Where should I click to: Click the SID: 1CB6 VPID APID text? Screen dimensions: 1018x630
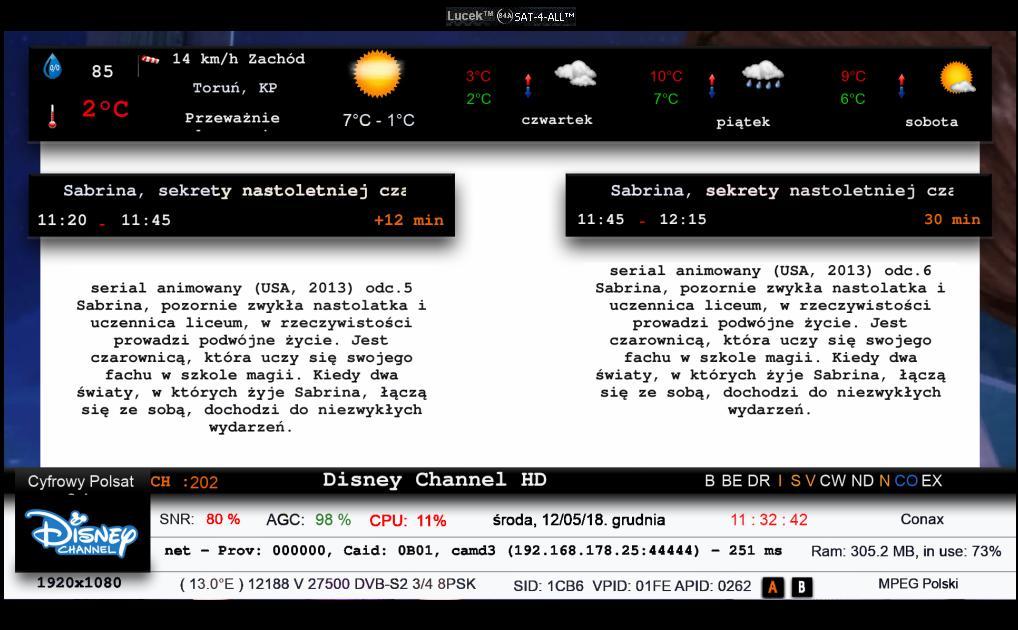click(632, 586)
